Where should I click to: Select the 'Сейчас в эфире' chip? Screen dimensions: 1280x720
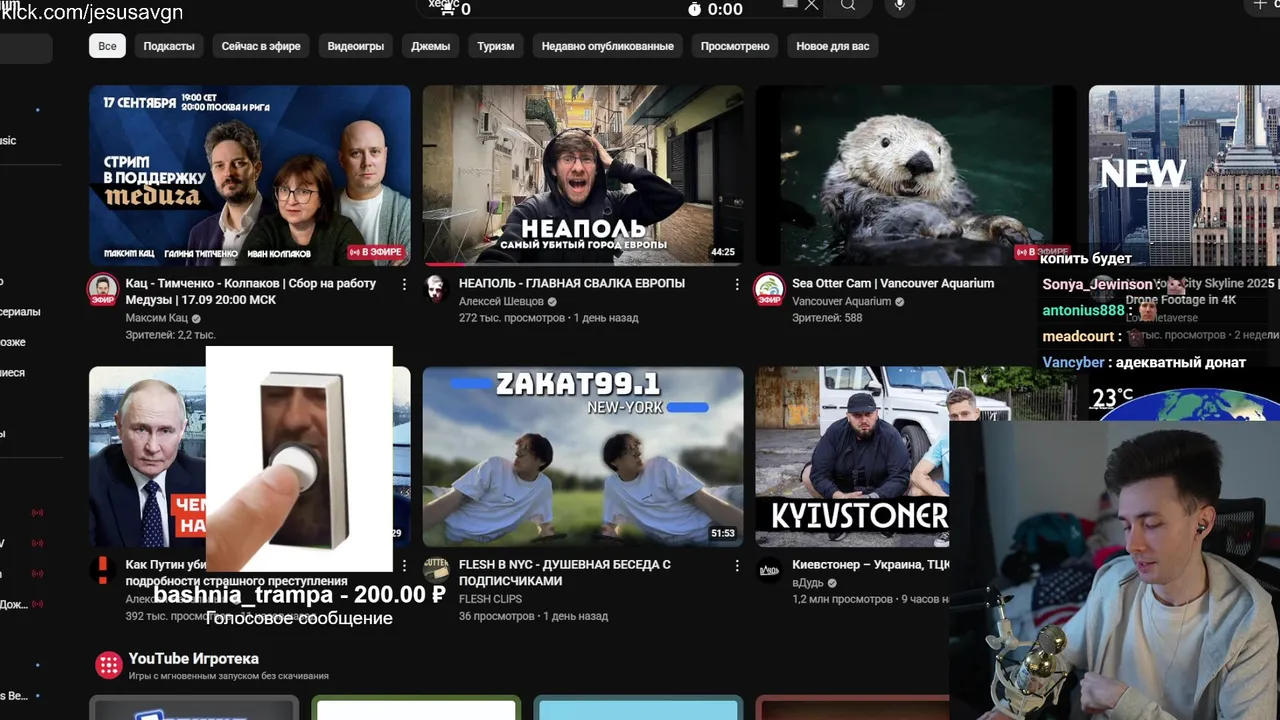coord(261,46)
